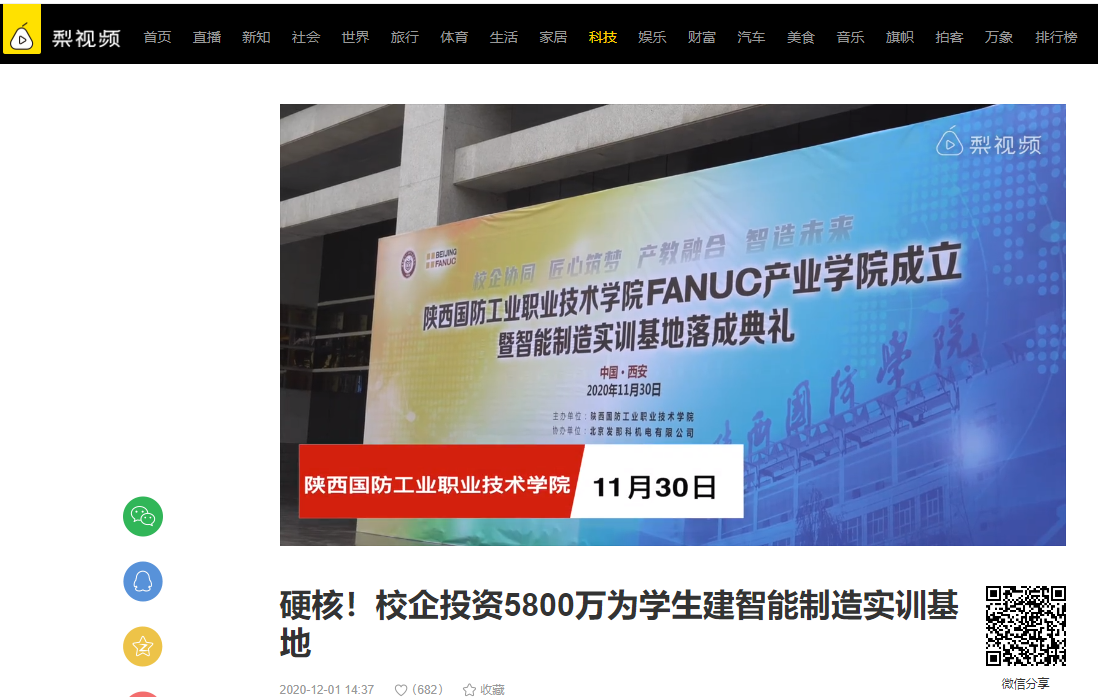Open the 首页 home menu item
This screenshot has height=697, width=1098.
pos(157,37)
